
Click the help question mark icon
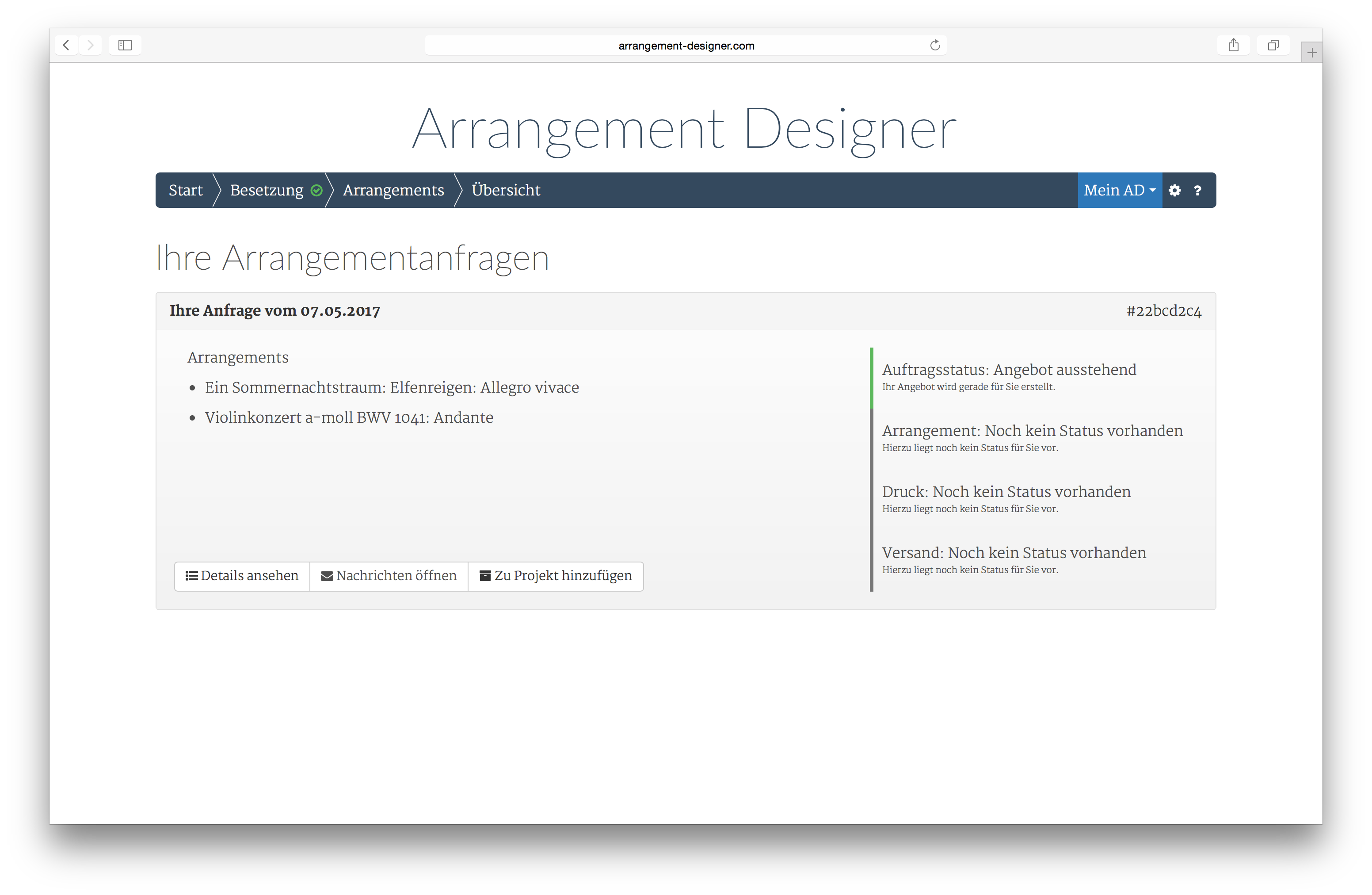1197,190
